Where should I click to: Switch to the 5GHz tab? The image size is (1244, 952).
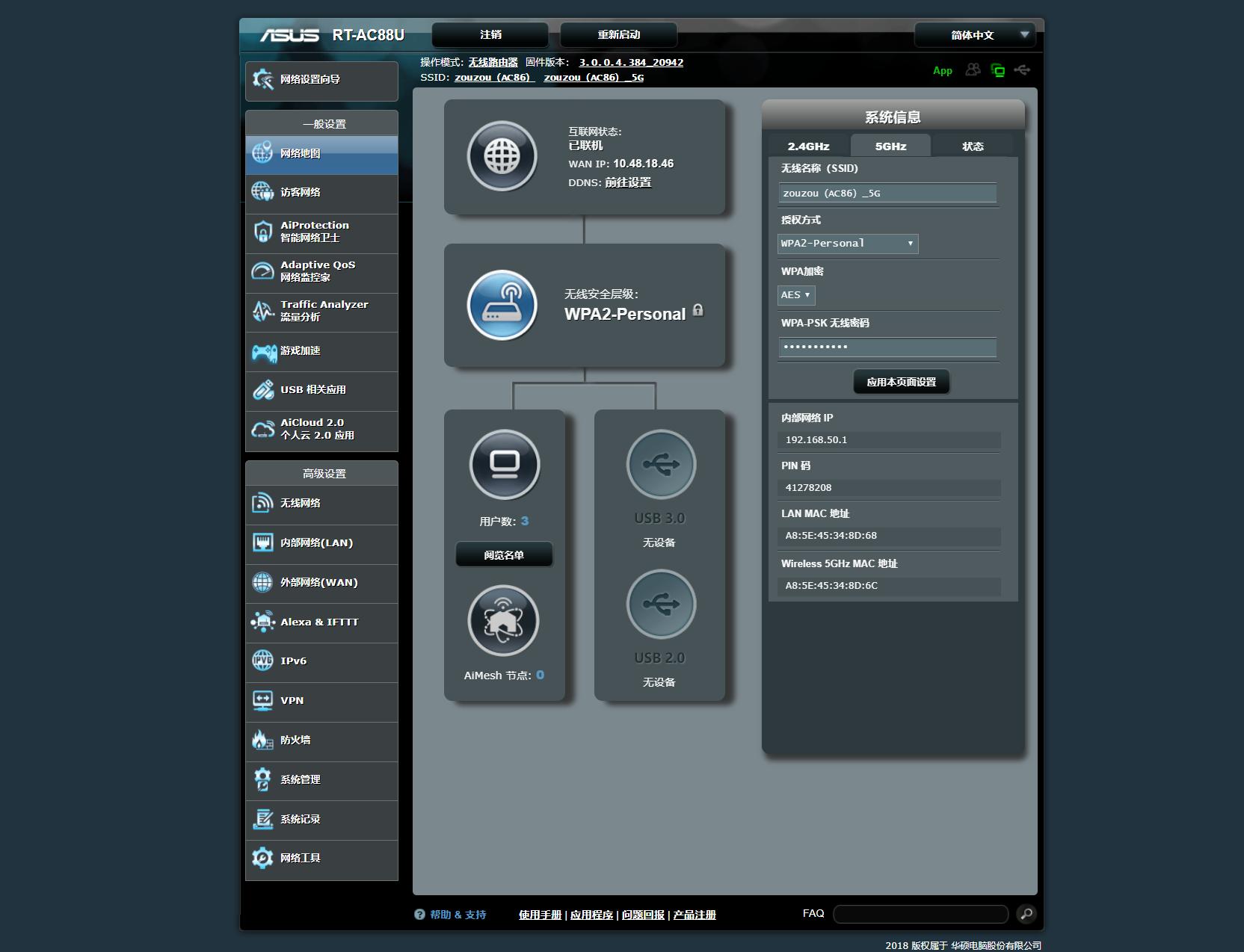[x=890, y=146]
